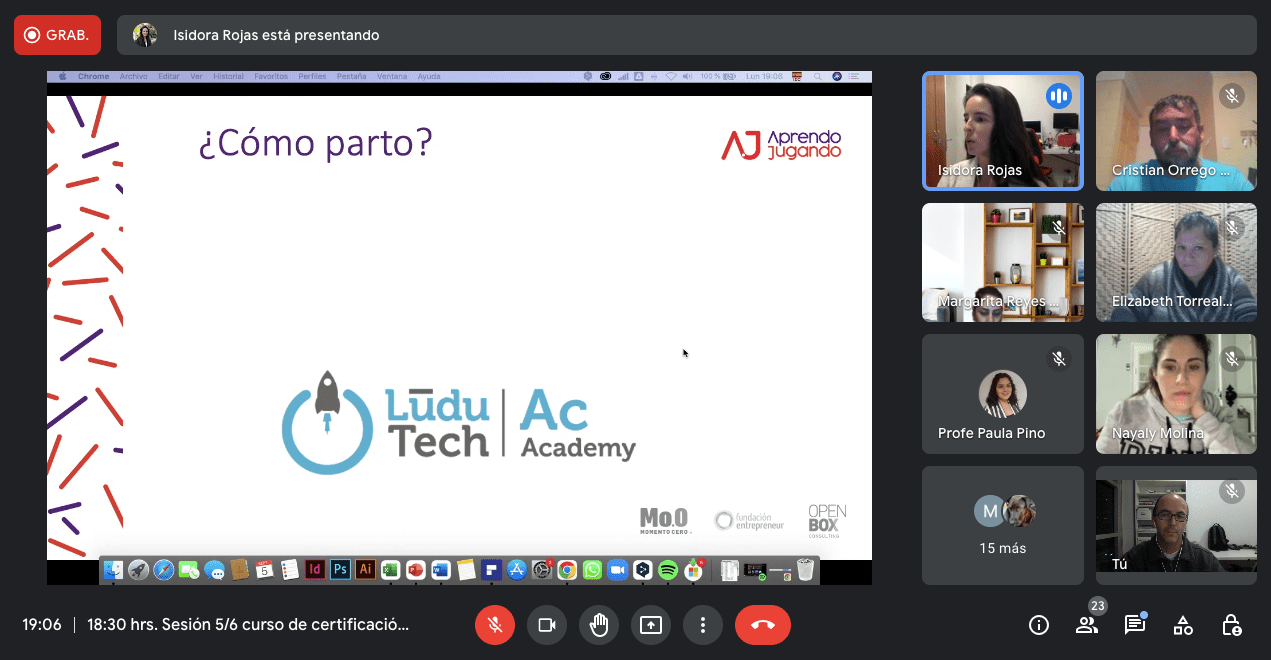The height and width of the screenshot is (660, 1271).
Task: Open the Historial menu
Action: point(229,76)
